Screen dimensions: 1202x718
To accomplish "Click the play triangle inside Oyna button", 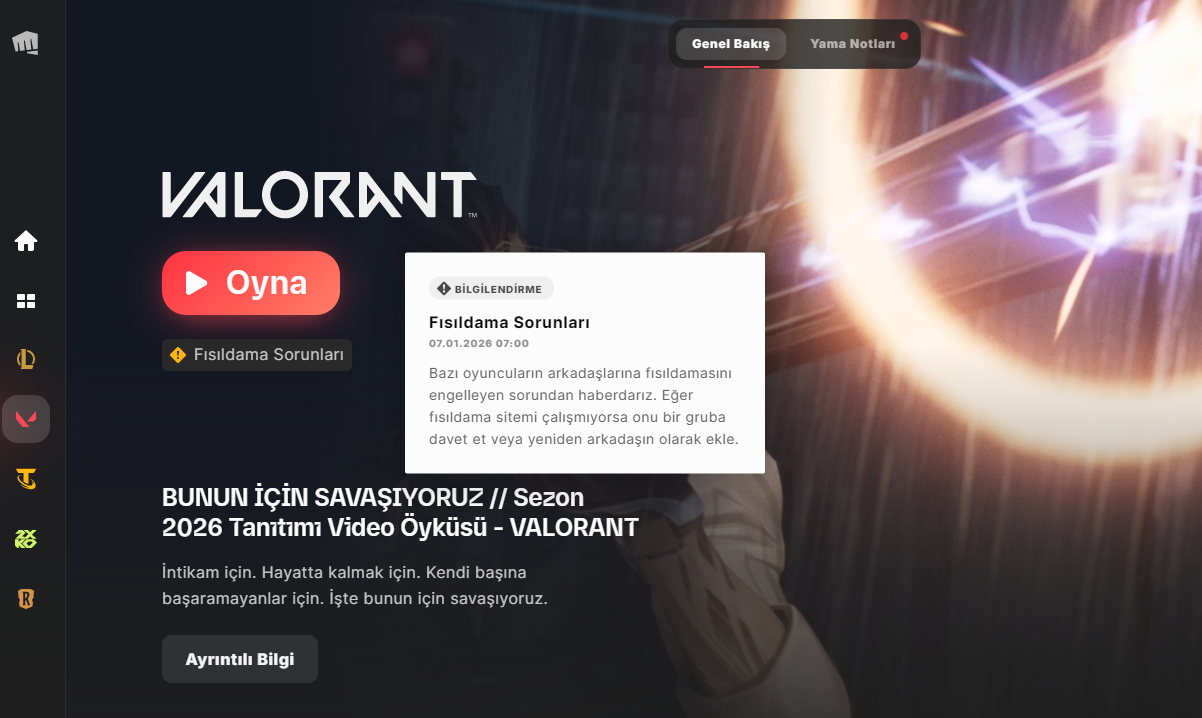I will [196, 283].
